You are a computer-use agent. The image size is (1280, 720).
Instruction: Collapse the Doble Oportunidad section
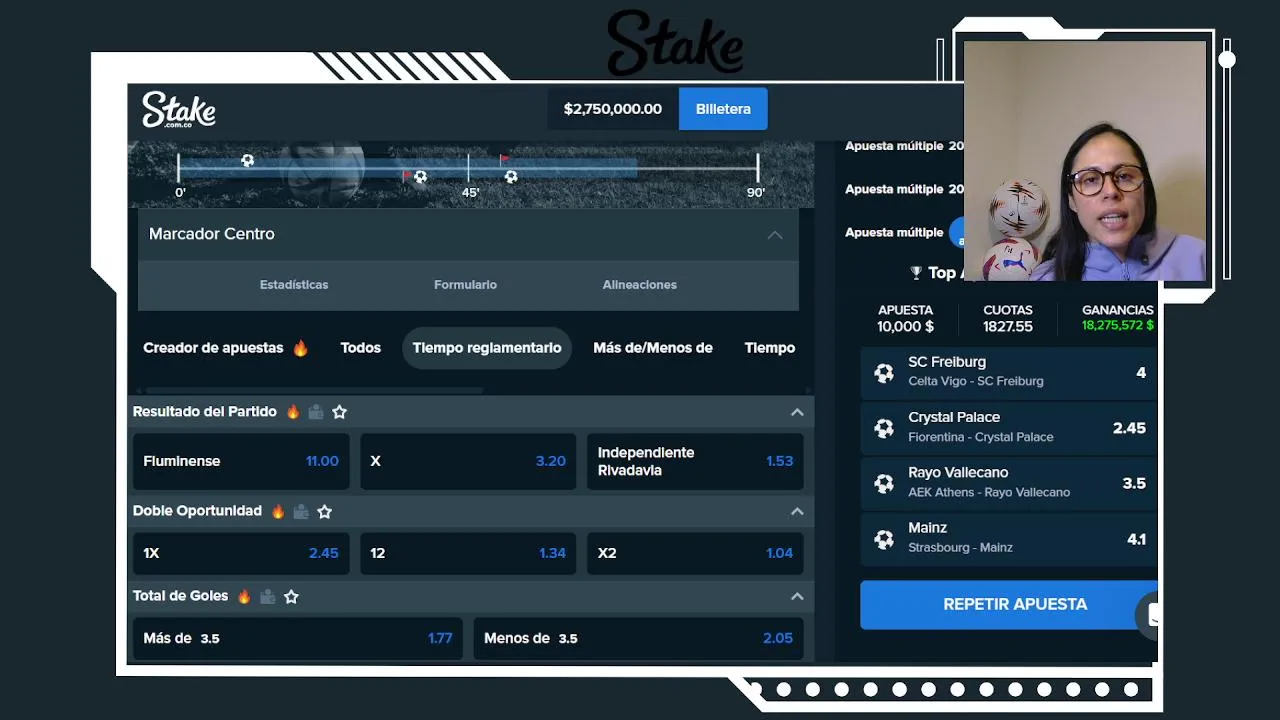797,511
